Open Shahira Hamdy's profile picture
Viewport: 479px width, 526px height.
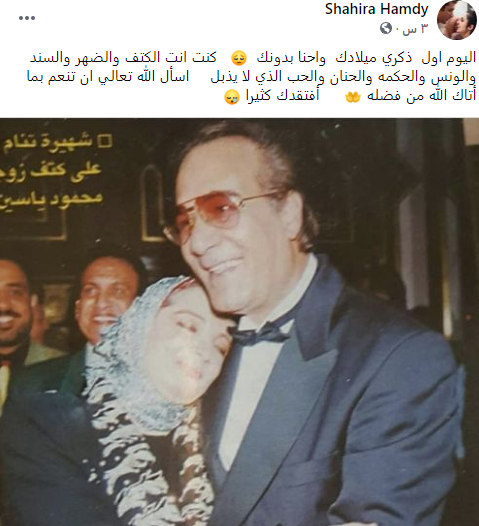(457, 20)
